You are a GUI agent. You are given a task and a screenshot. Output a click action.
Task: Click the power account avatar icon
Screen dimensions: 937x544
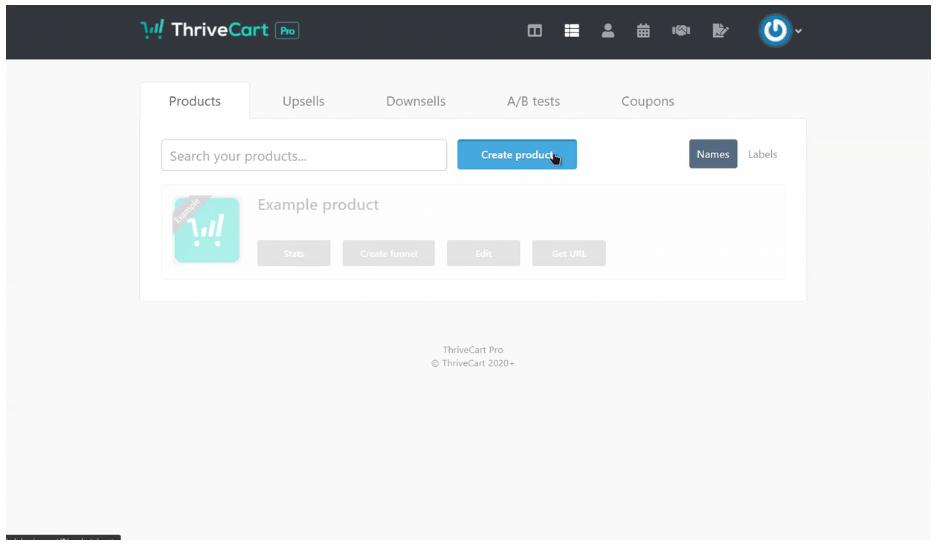pos(775,30)
